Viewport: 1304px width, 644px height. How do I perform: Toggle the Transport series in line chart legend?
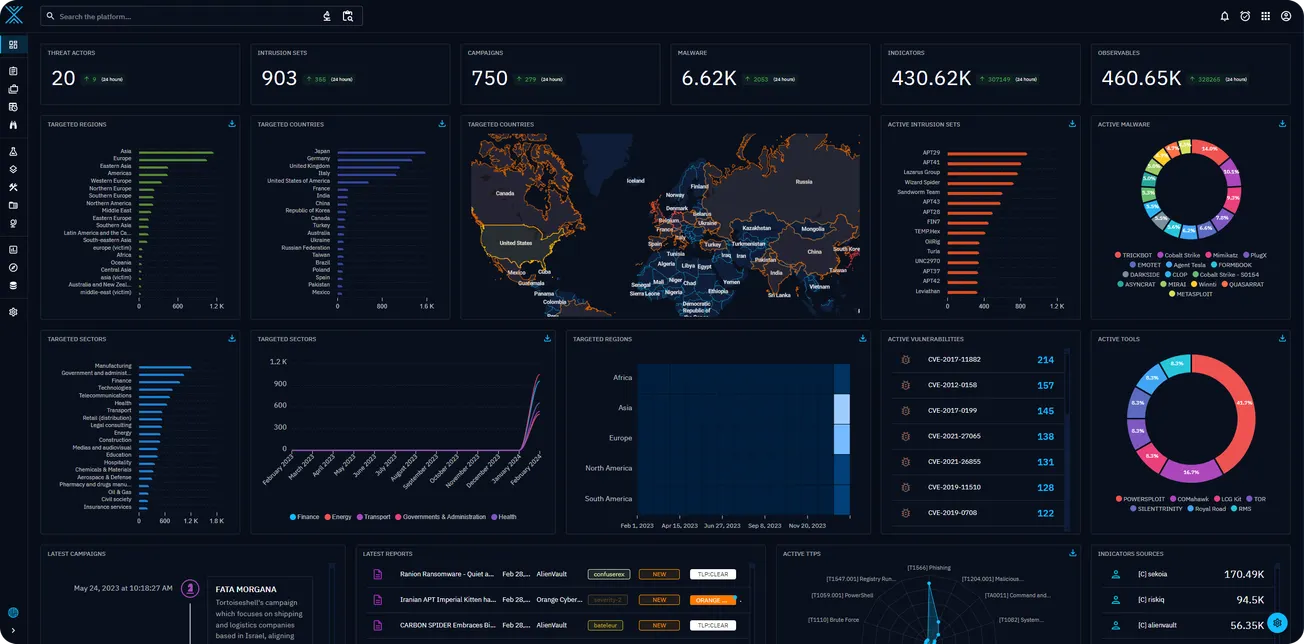click(373, 517)
